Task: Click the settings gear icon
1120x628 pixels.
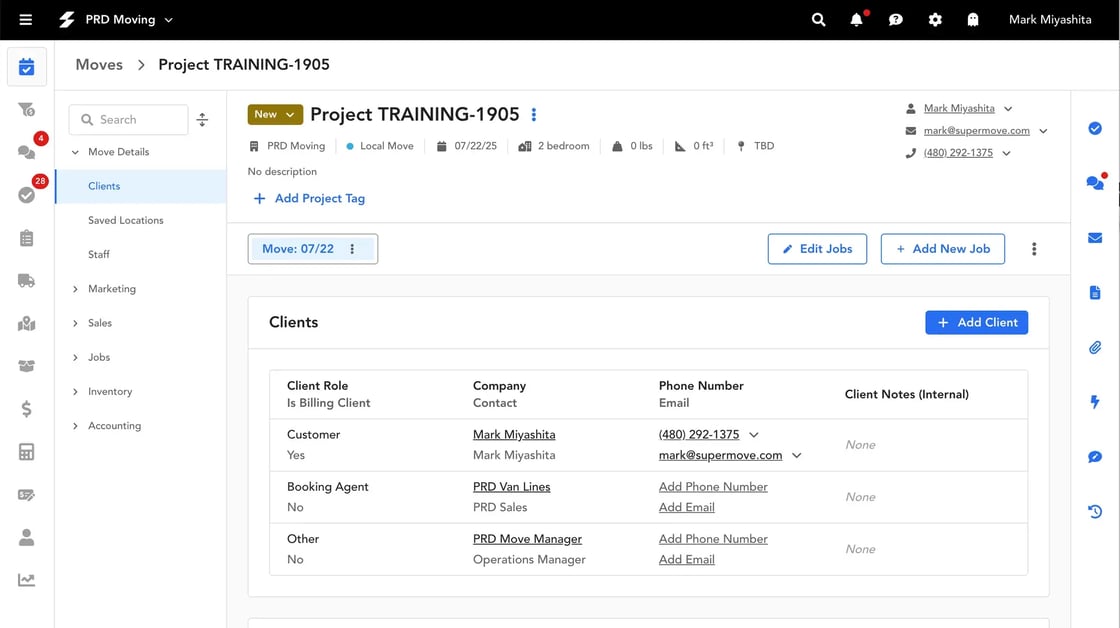Action: pos(935,20)
